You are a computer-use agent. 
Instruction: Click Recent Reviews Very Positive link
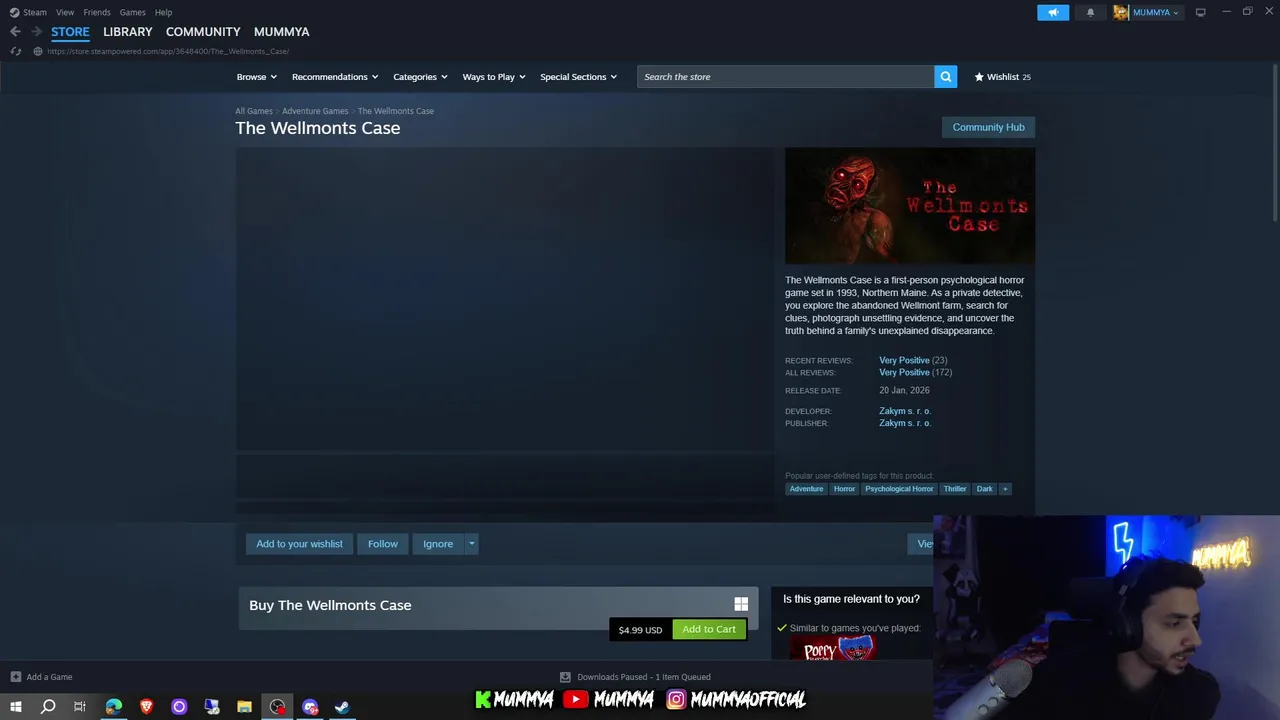click(904, 360)
